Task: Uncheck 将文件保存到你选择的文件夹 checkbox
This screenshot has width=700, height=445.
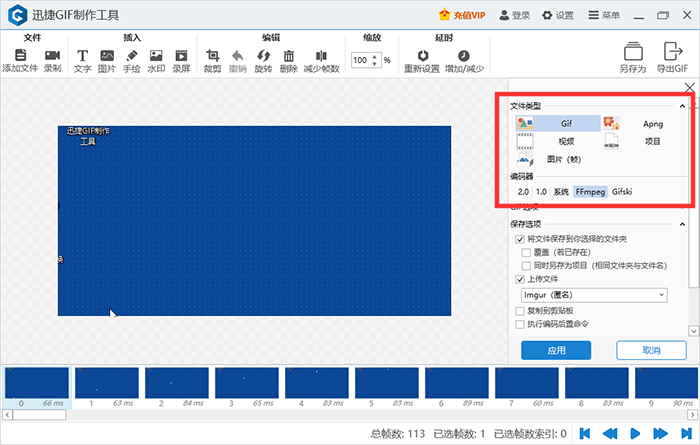Action: pyautogui.click(x=520, y=240)
